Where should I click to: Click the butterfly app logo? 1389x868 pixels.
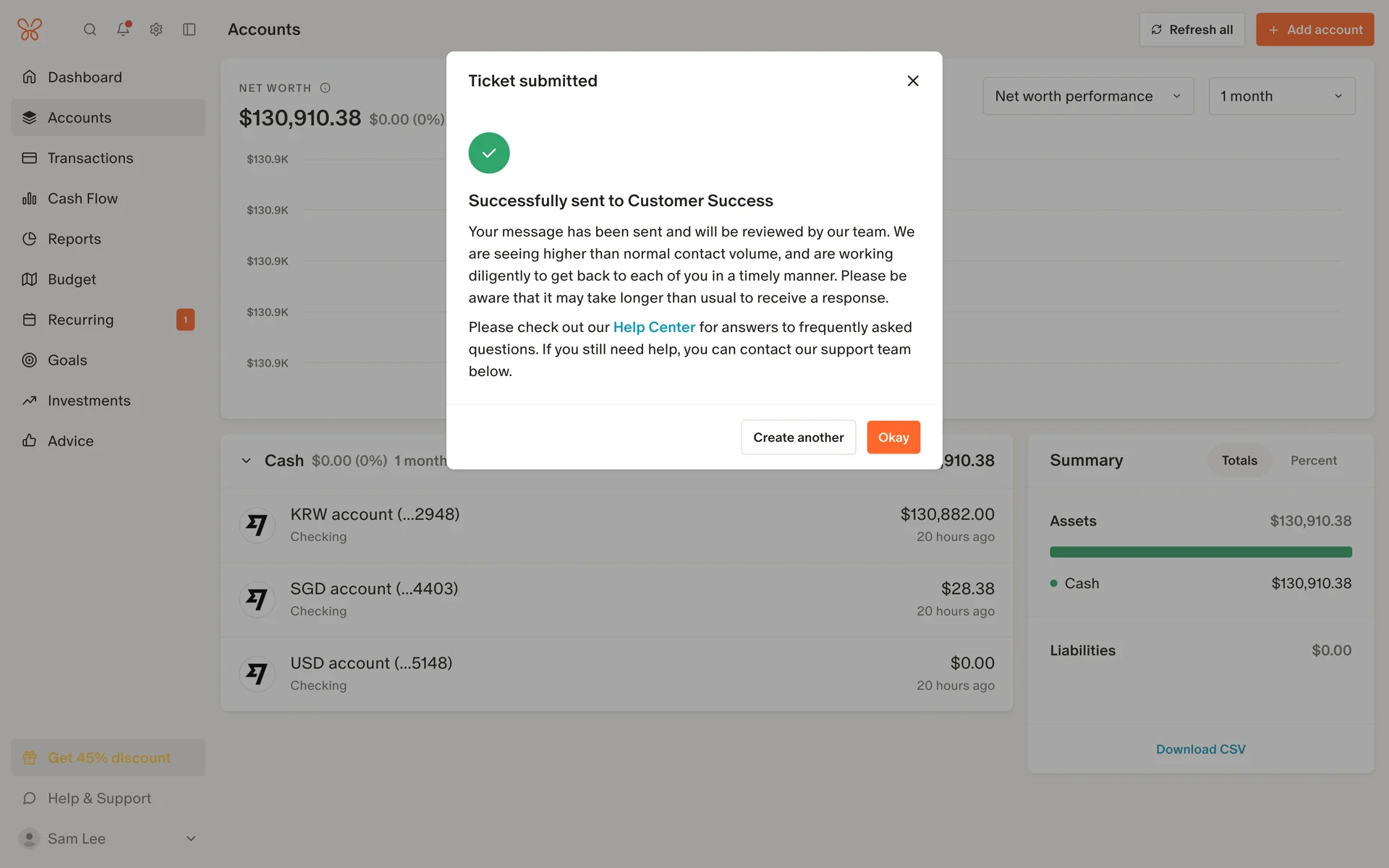pyautogui.click(x=30, y=30)
